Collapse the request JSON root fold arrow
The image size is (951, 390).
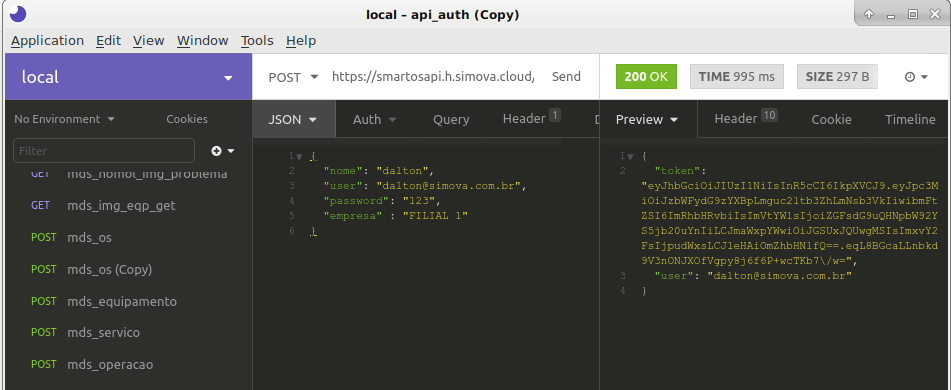[x=299, y=156]
